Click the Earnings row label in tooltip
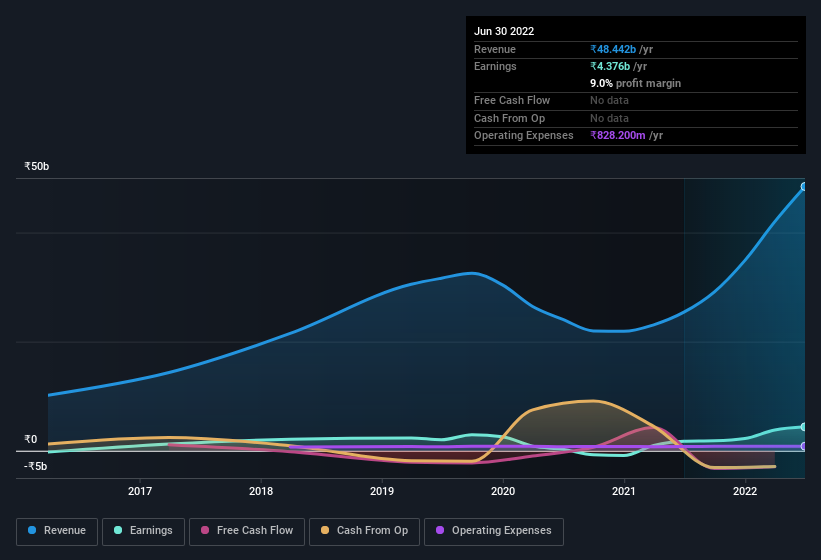Viewport: 821px width, 560px height. (x=495, y=66)
